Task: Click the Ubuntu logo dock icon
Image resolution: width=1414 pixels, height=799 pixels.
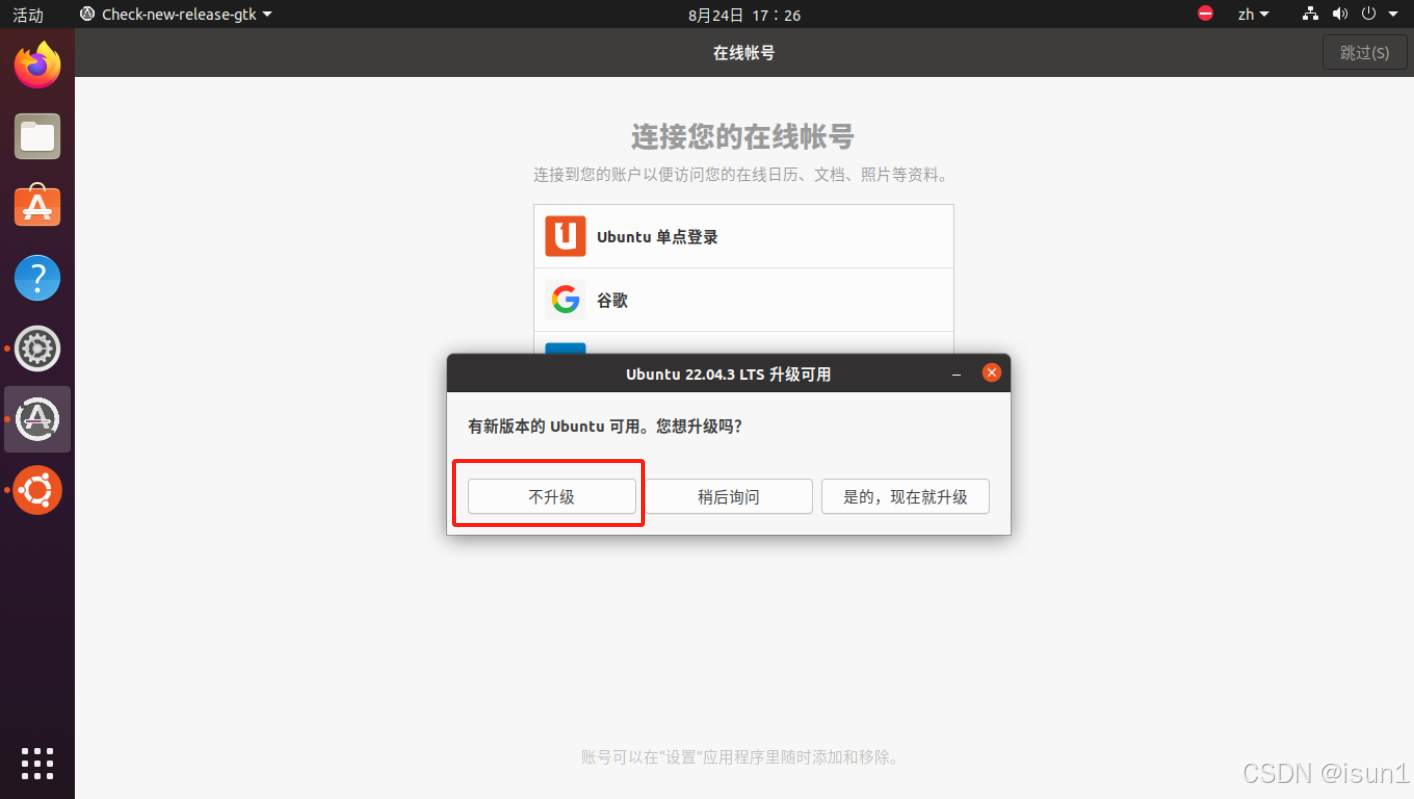Action: pos(37,490)
